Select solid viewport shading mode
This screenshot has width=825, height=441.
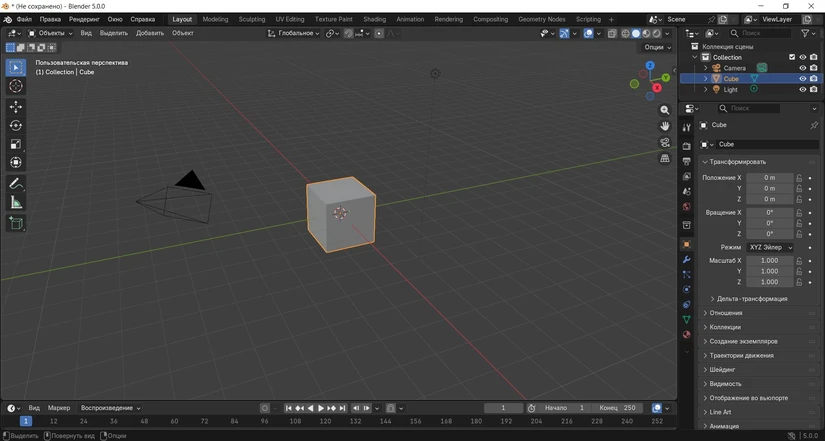(x=636, y=33)
